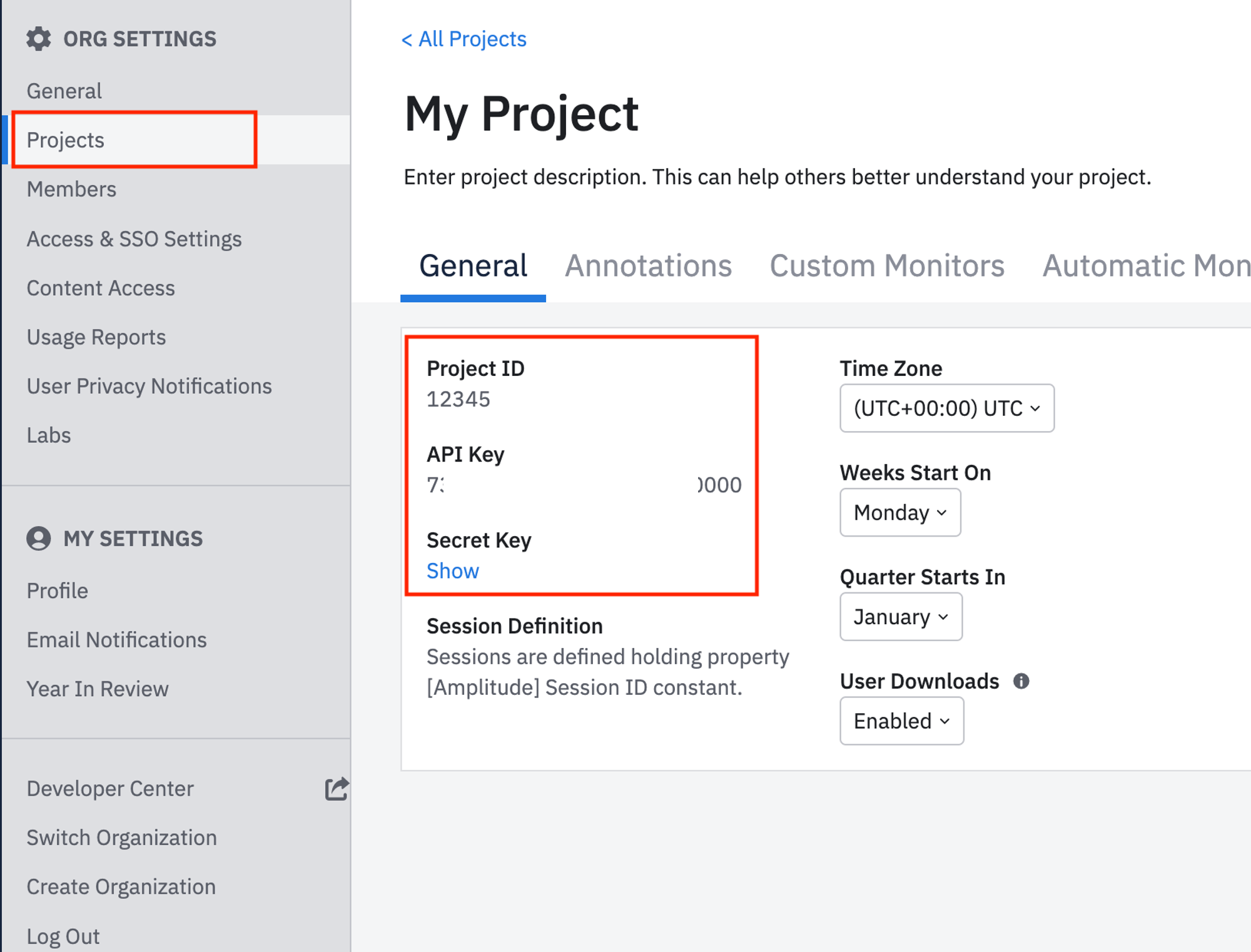Open Email Notifications settings
Screen dimensions: 1251x952
pos(116,640)
